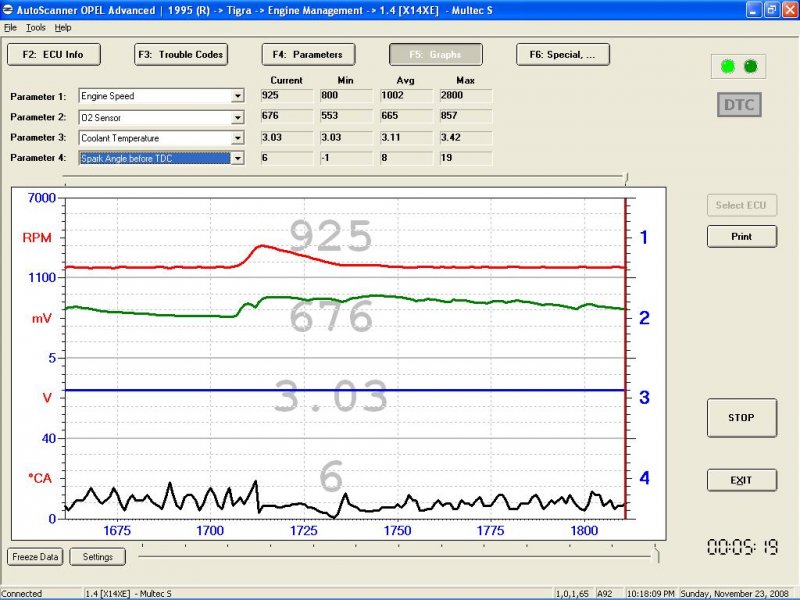The image size is (800, 600).
Task: Open the File menu
Action: click(10, 28)
